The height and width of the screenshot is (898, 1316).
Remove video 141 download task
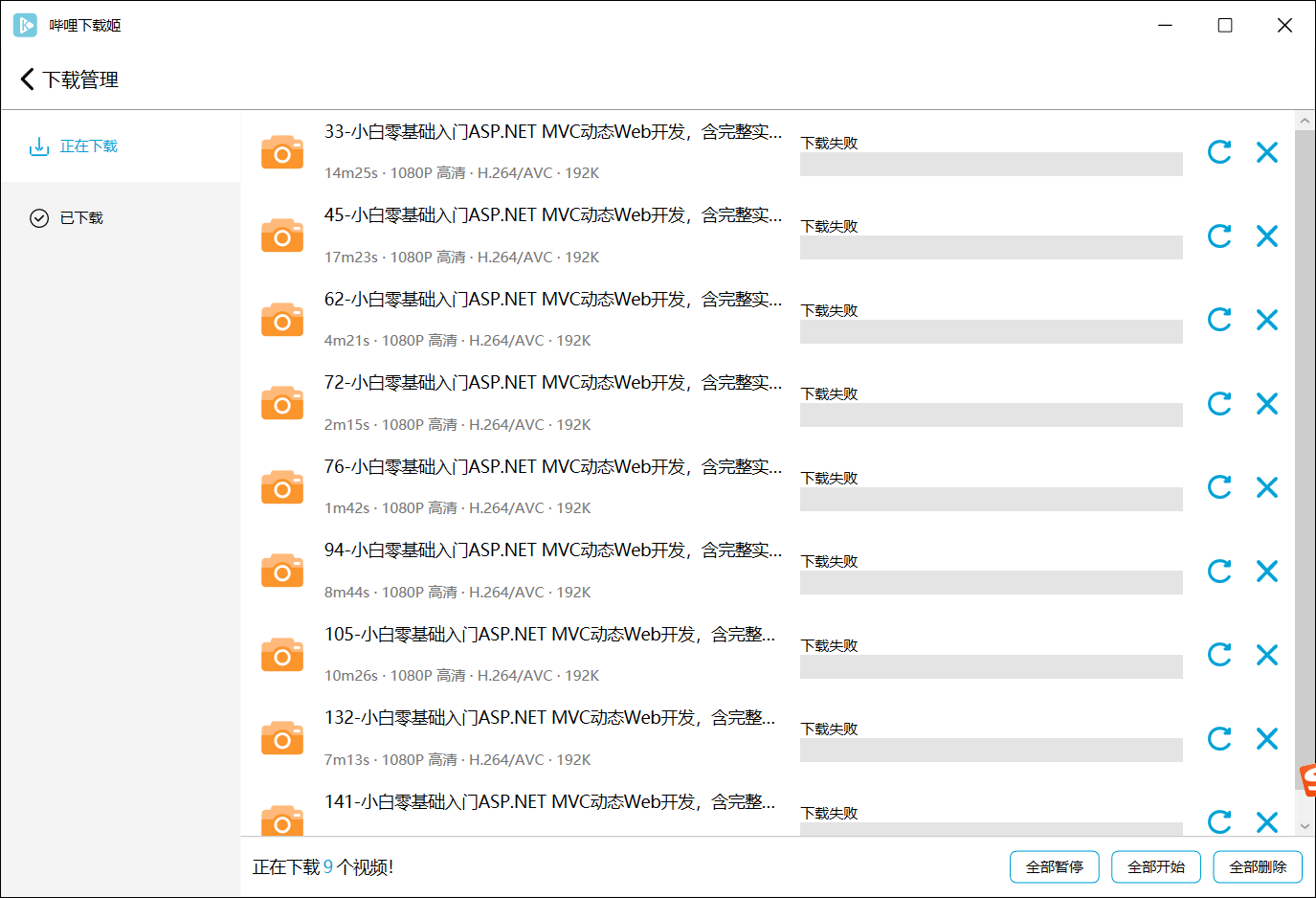[x=1267, y=821]
